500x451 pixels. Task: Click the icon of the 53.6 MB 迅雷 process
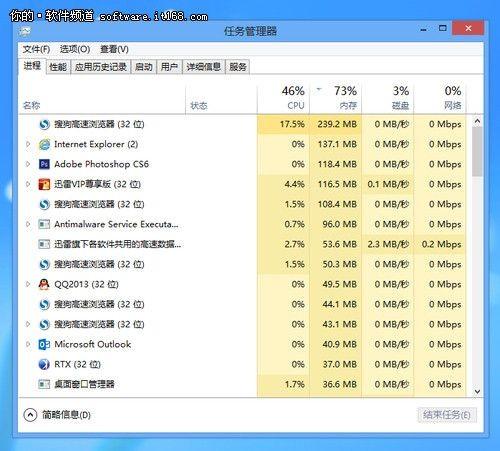coord(44,244)
